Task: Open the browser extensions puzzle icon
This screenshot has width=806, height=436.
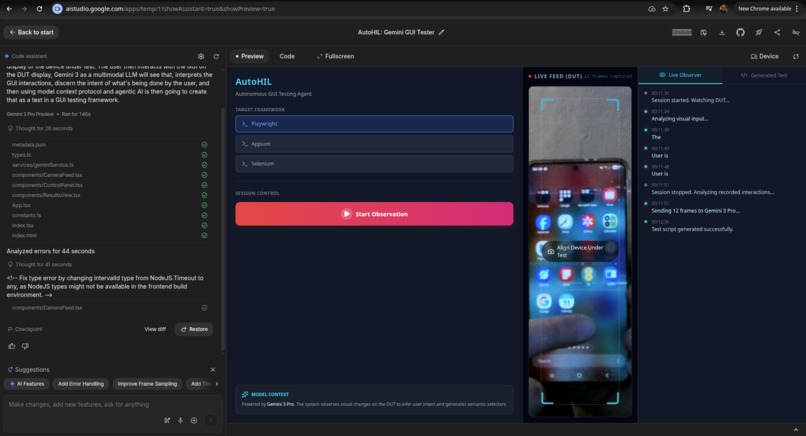Action: click(686, 9)
